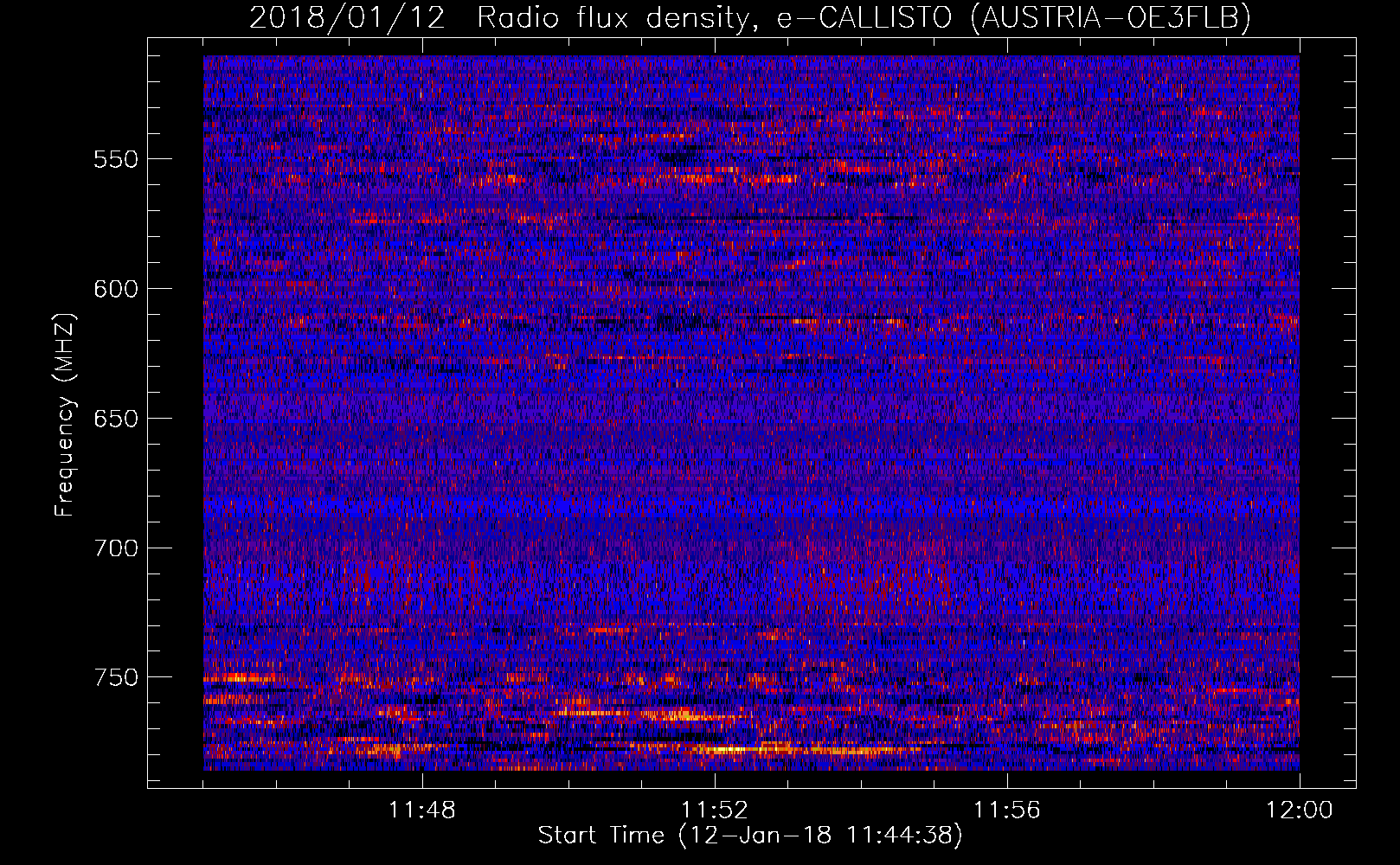Select the 700 frequency tick label

click(x=116, y=548)
